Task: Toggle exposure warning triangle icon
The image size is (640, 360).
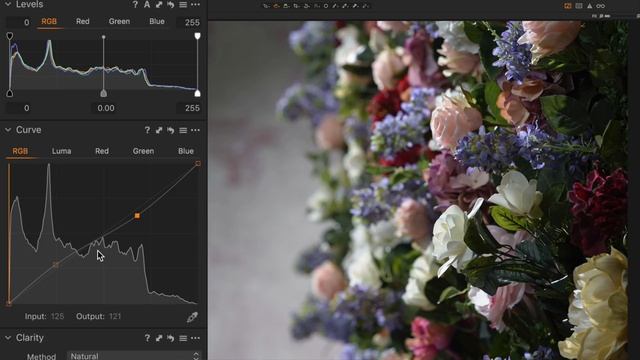Action: (590, 6)
